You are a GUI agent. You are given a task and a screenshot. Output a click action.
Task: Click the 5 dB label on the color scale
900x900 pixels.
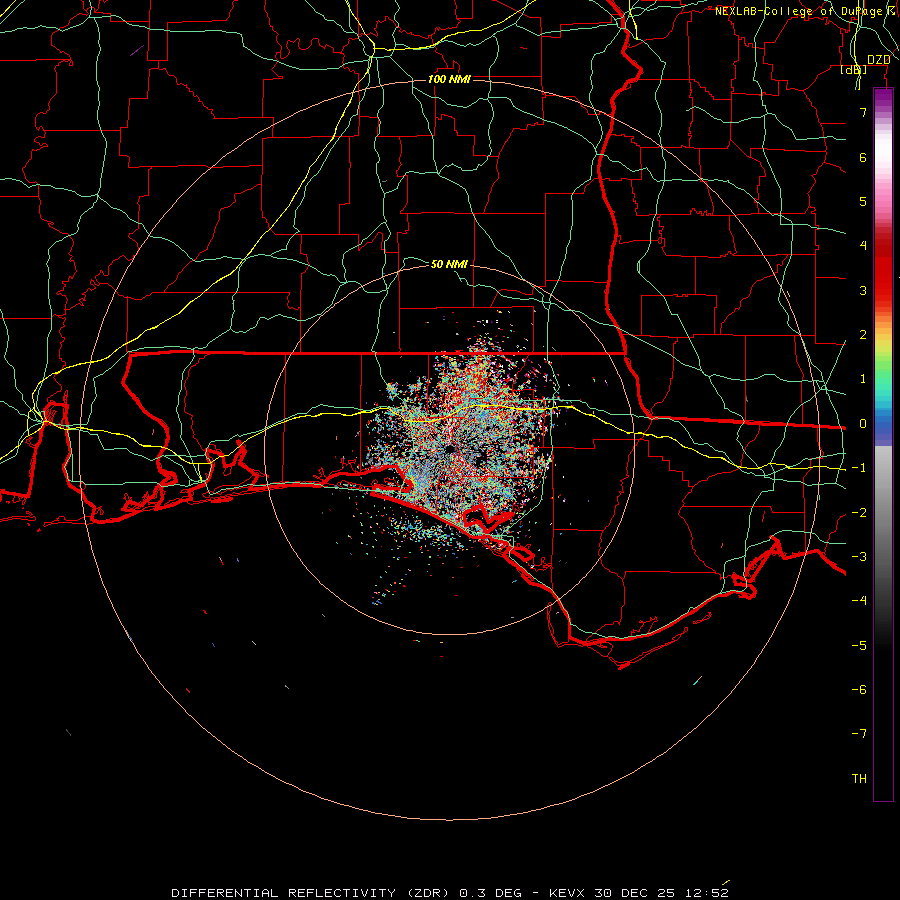(x=863, y=201)
